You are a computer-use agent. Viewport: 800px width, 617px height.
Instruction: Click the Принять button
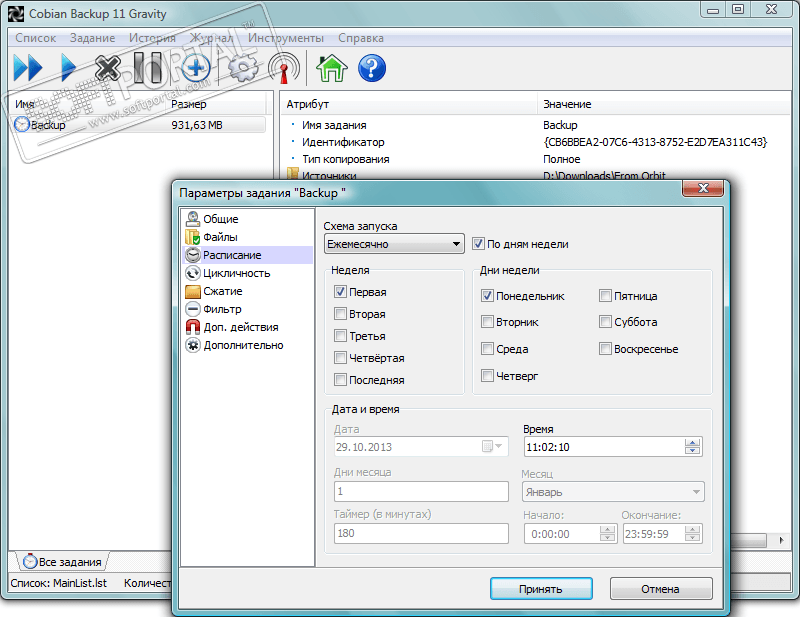click(541, 589)
